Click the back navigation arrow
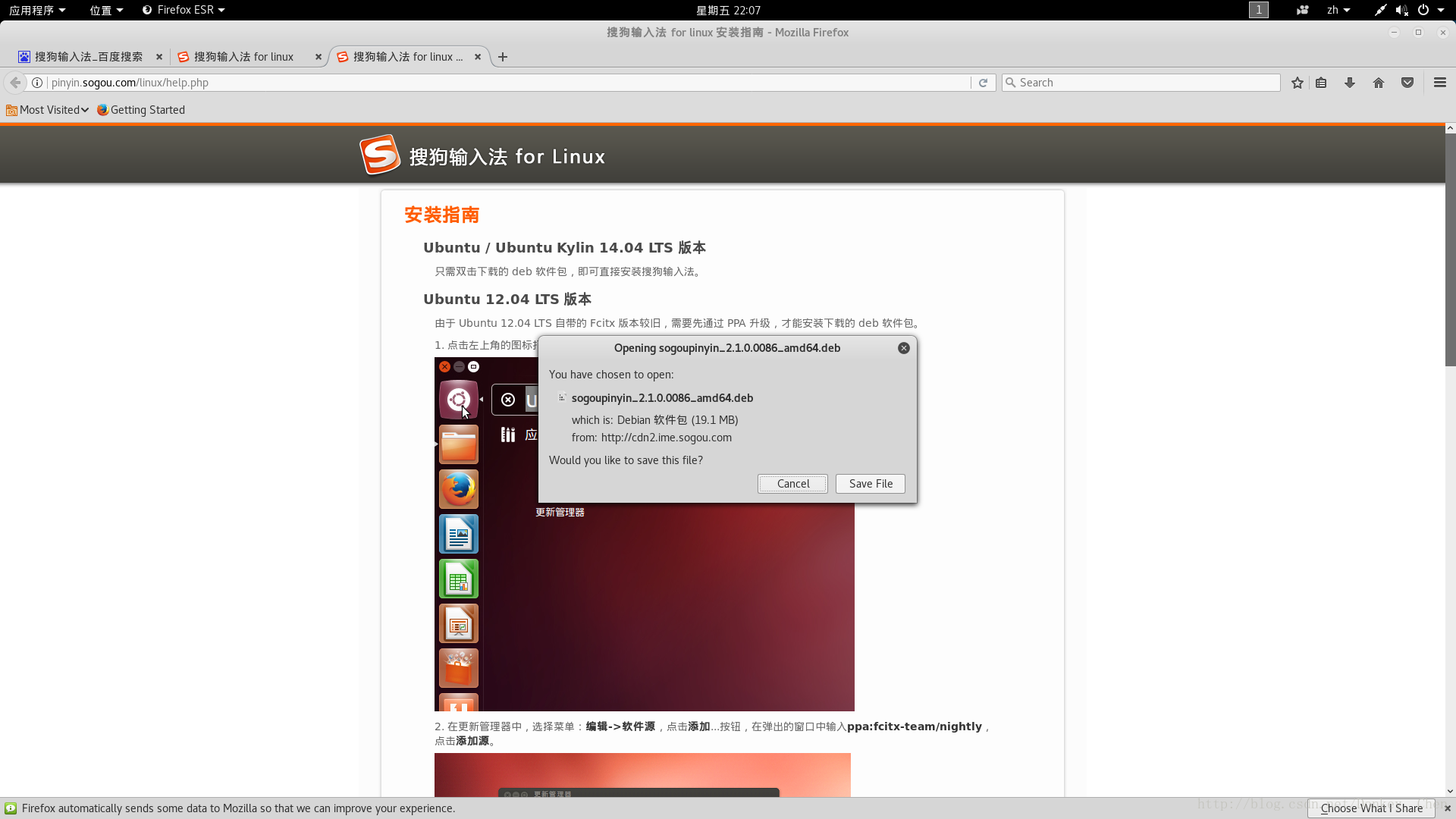1456x819 pixels. coord(15,83)
